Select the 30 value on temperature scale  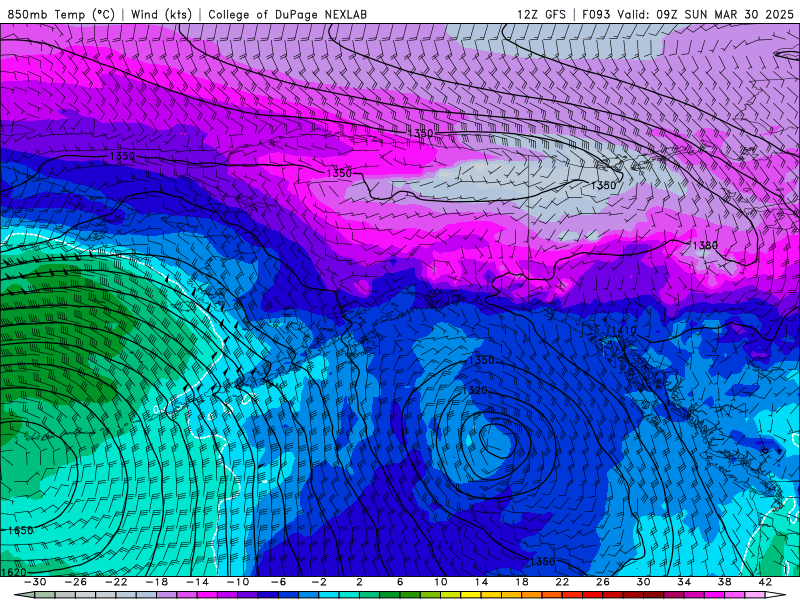coord(643,582)
